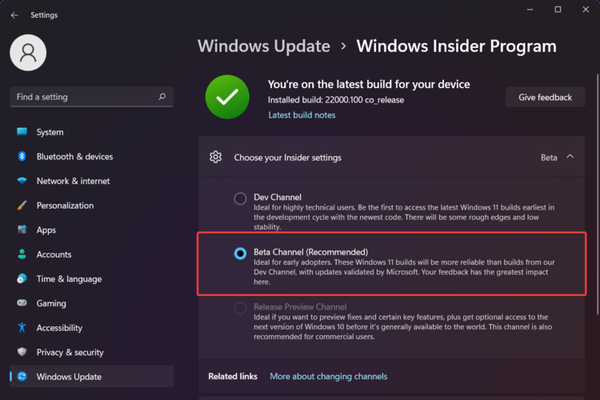Click the Bluetooth & devices icon
The image size is (600, 400).
21,157
